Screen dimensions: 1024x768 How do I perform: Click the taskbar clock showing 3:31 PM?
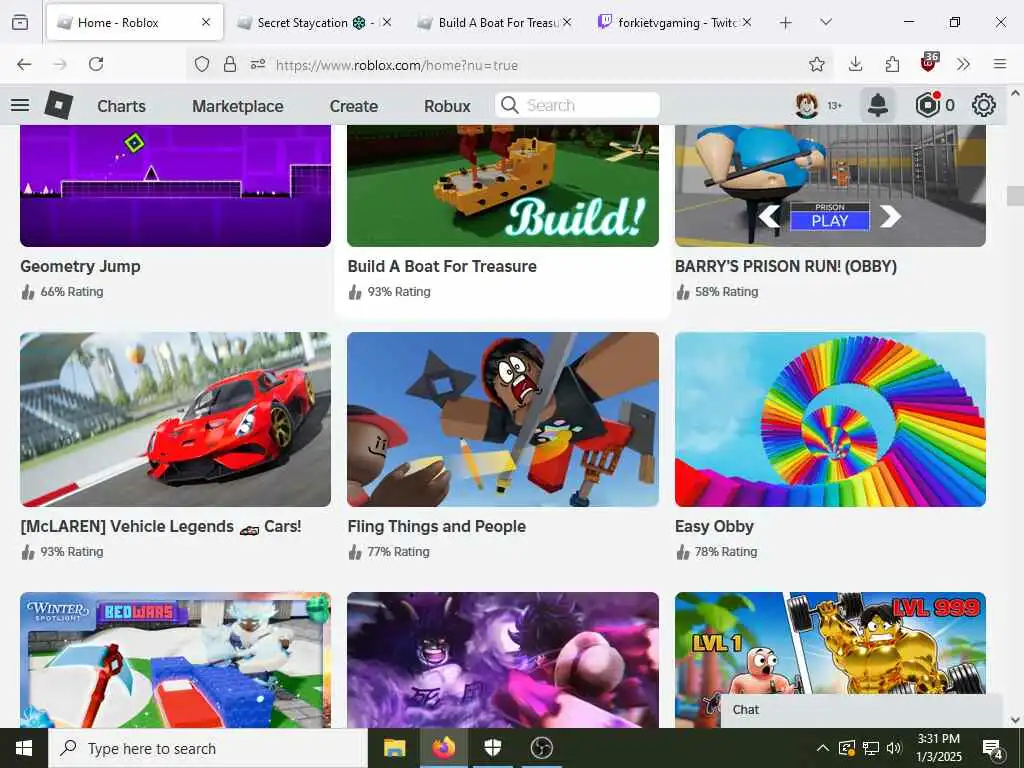tap(939, 748)
